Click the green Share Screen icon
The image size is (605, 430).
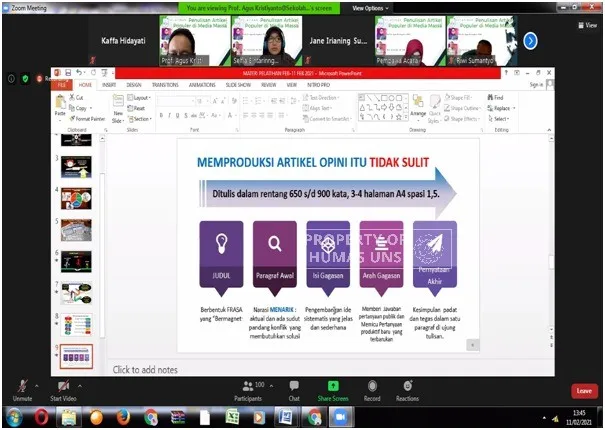pos(333,386)
